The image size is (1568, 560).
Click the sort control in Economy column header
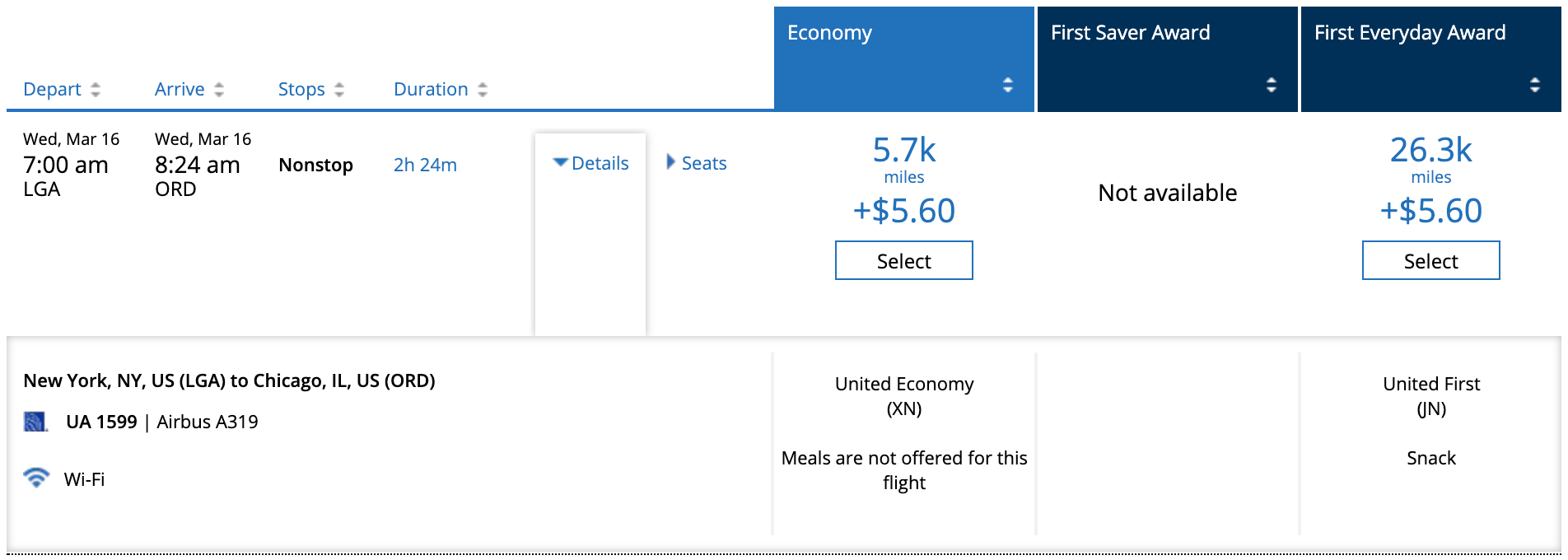(x=1008, y=84)
